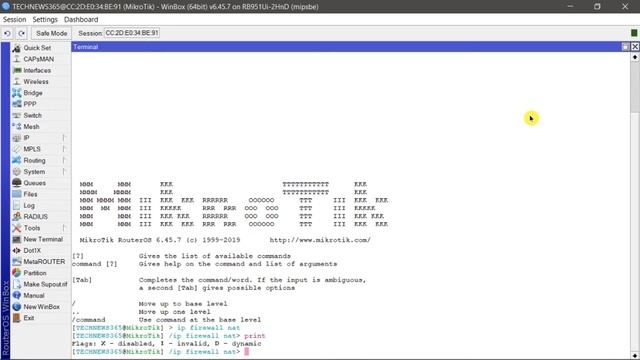This screenshot has width=640, height=360.
Task: Click the System icon in the sidebar
Action: [17, 172]
